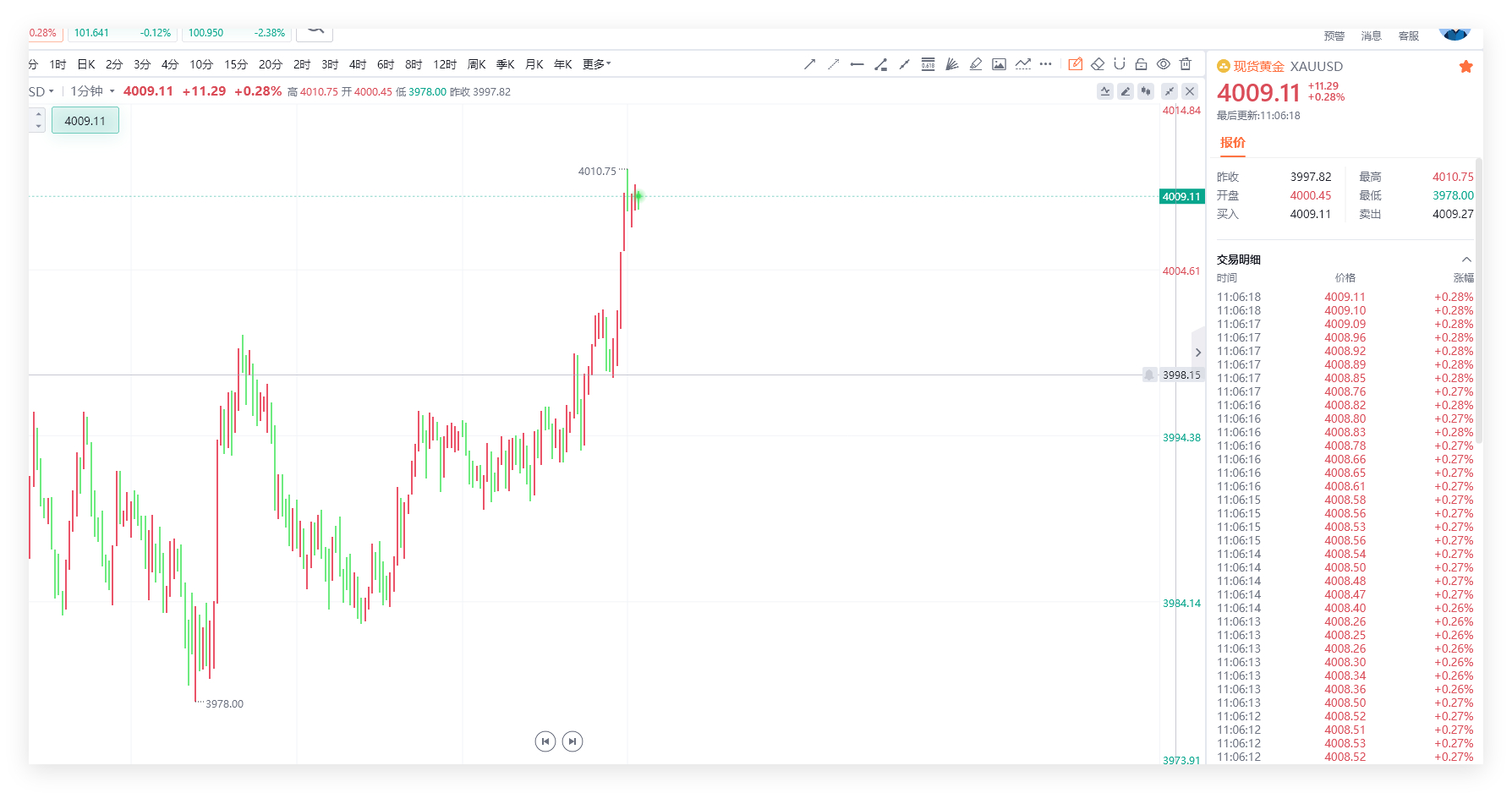Change chart type candlestick icon
Viewport: 1512px width, 793px height.
pos(1146,91)
